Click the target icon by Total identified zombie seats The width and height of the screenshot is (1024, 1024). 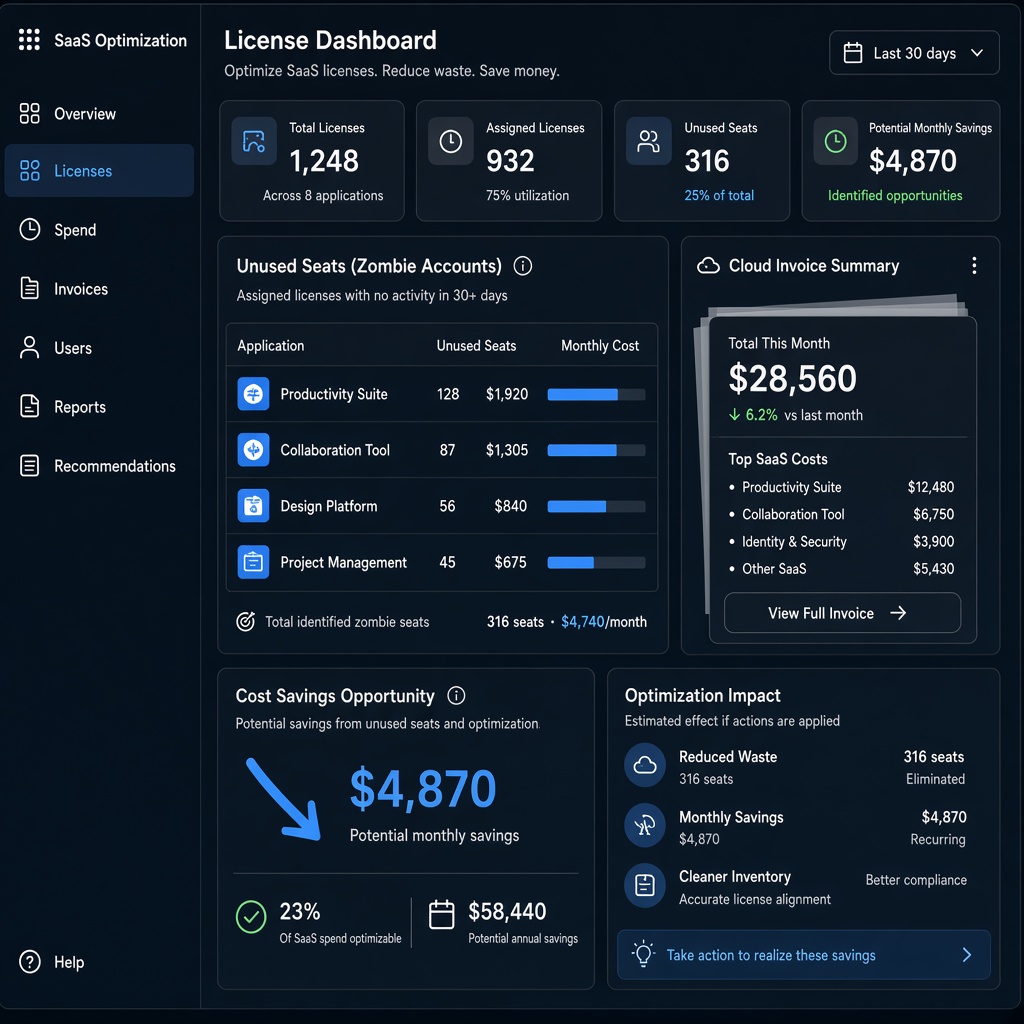click(x=246, y=622)
